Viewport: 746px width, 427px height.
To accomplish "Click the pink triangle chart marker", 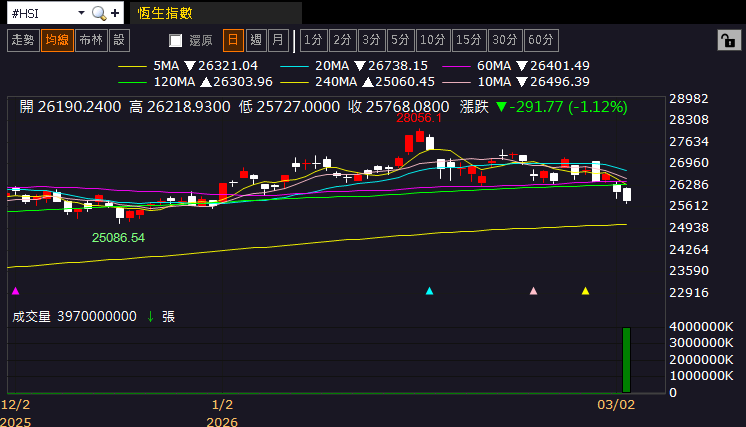I will (x=533, y=291).
